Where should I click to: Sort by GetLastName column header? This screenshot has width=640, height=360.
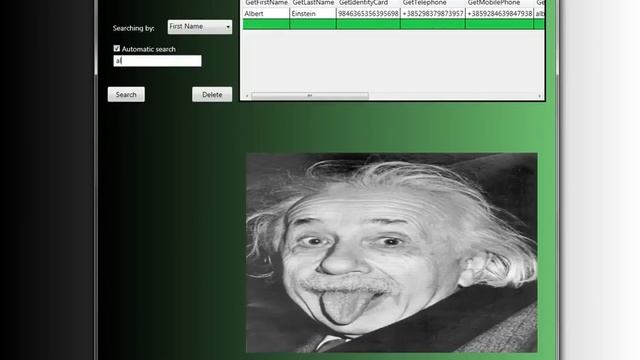313,3
